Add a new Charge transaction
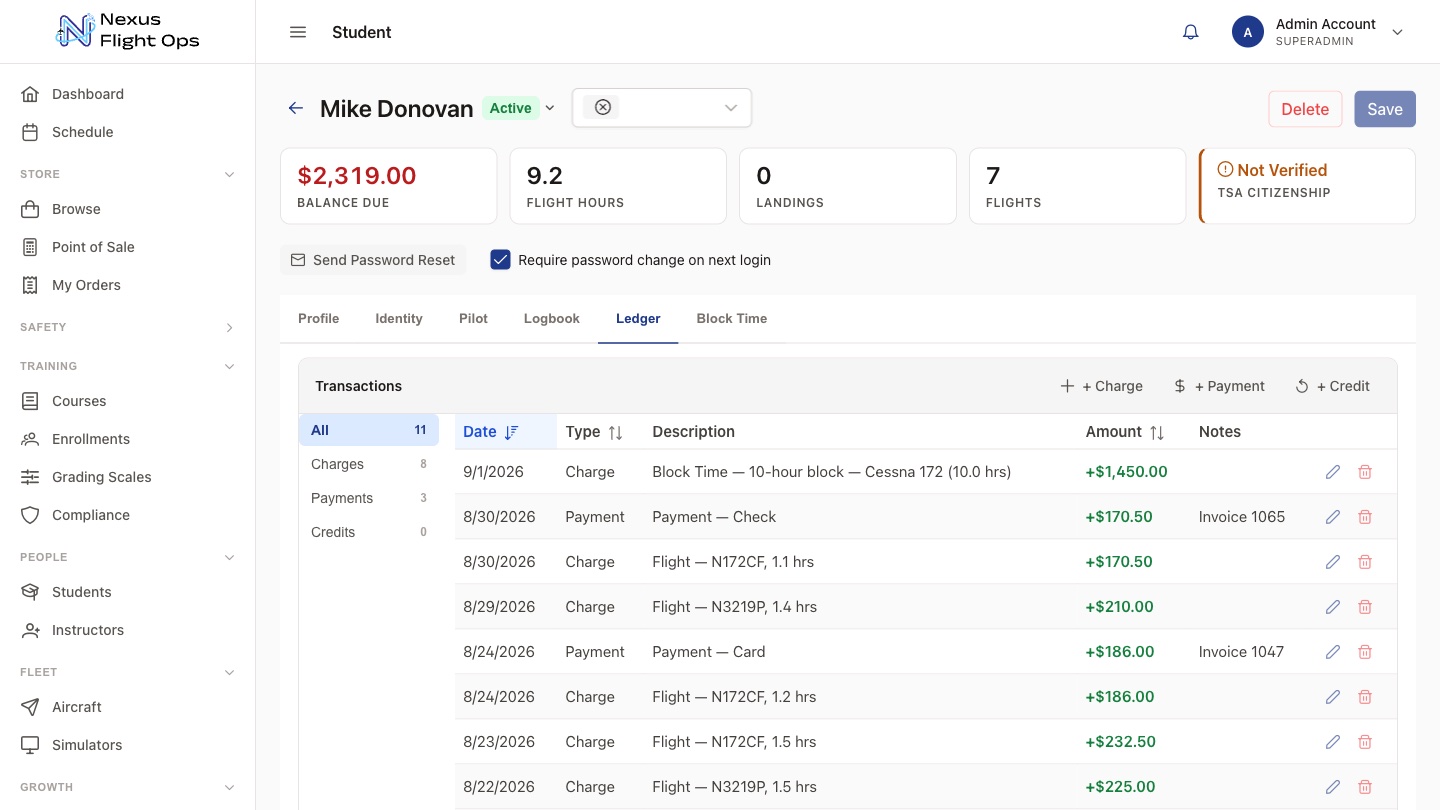 pyautogui.click(x=1101, y=386)
